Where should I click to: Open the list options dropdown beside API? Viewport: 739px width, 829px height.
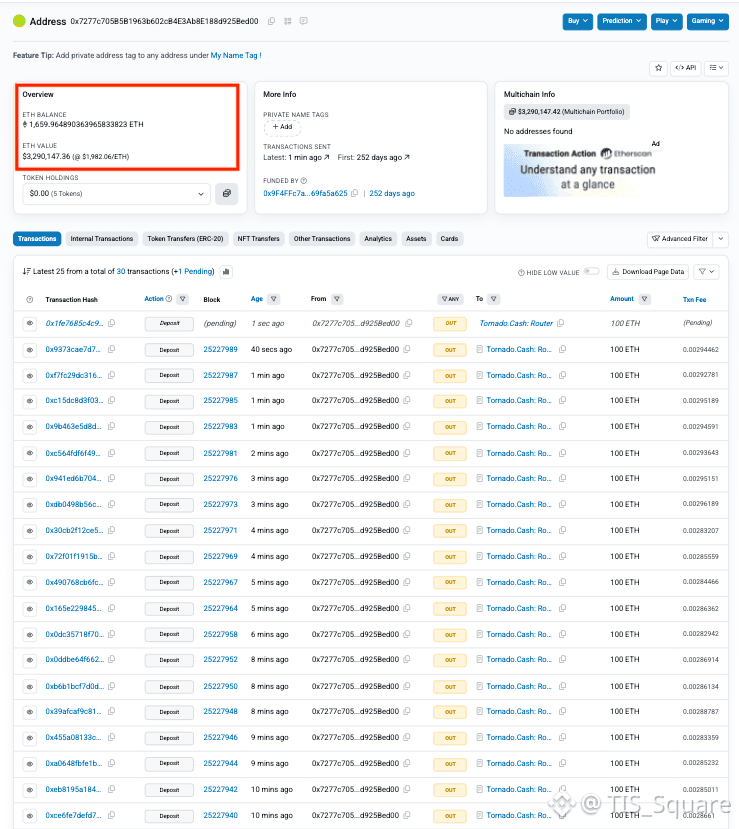coord(716,68)
